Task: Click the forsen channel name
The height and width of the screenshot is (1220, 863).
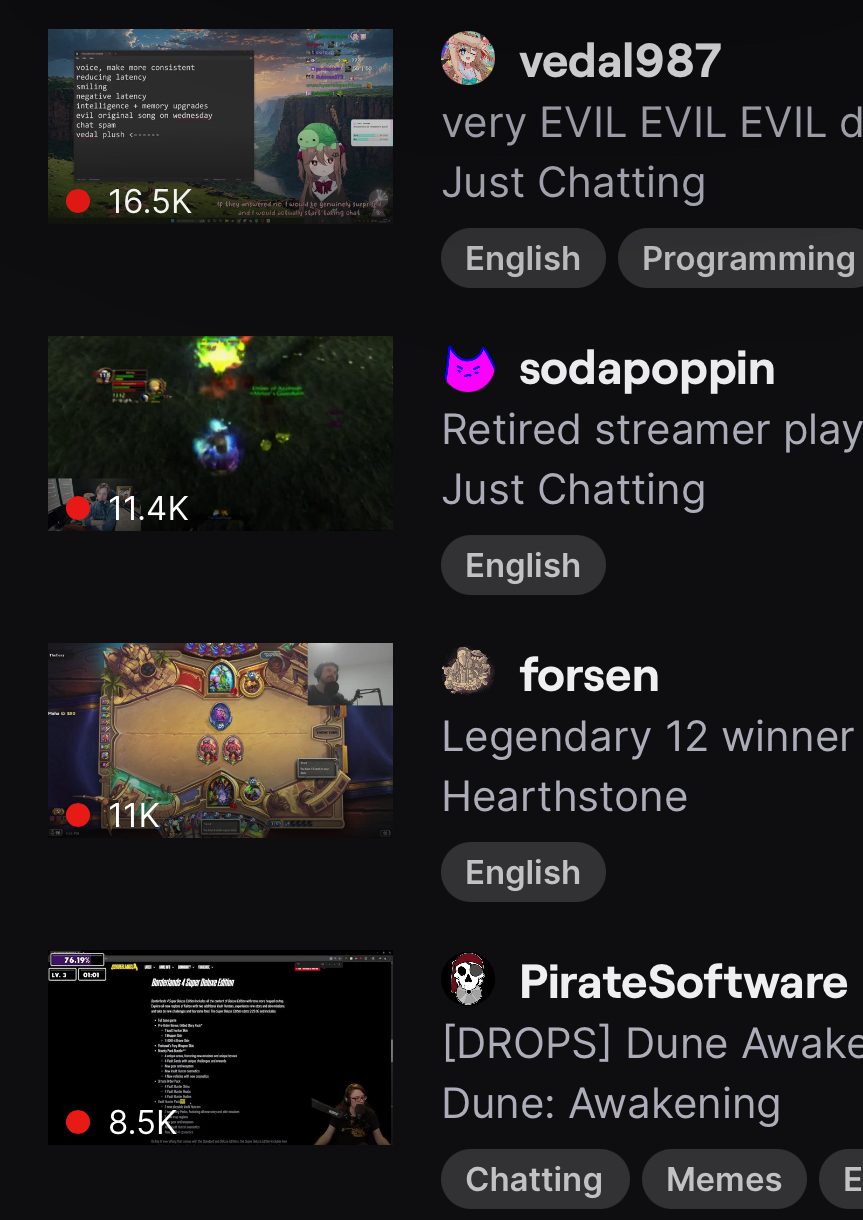Action: [x=589, y=675]
